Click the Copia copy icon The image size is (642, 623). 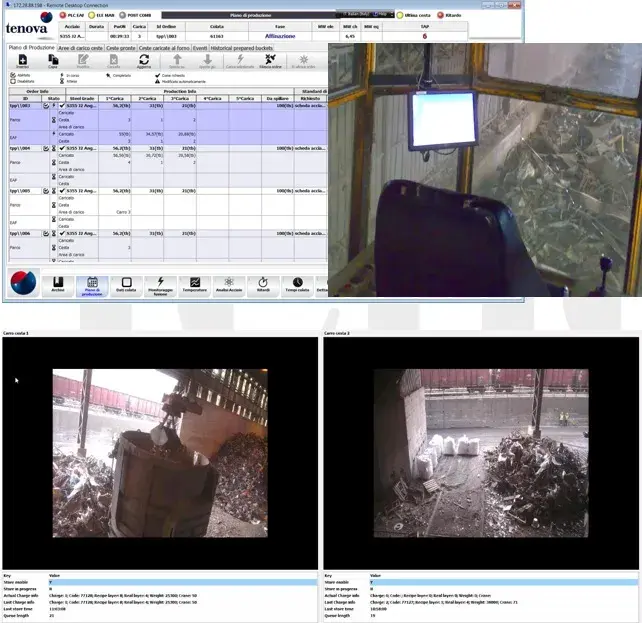53,61
